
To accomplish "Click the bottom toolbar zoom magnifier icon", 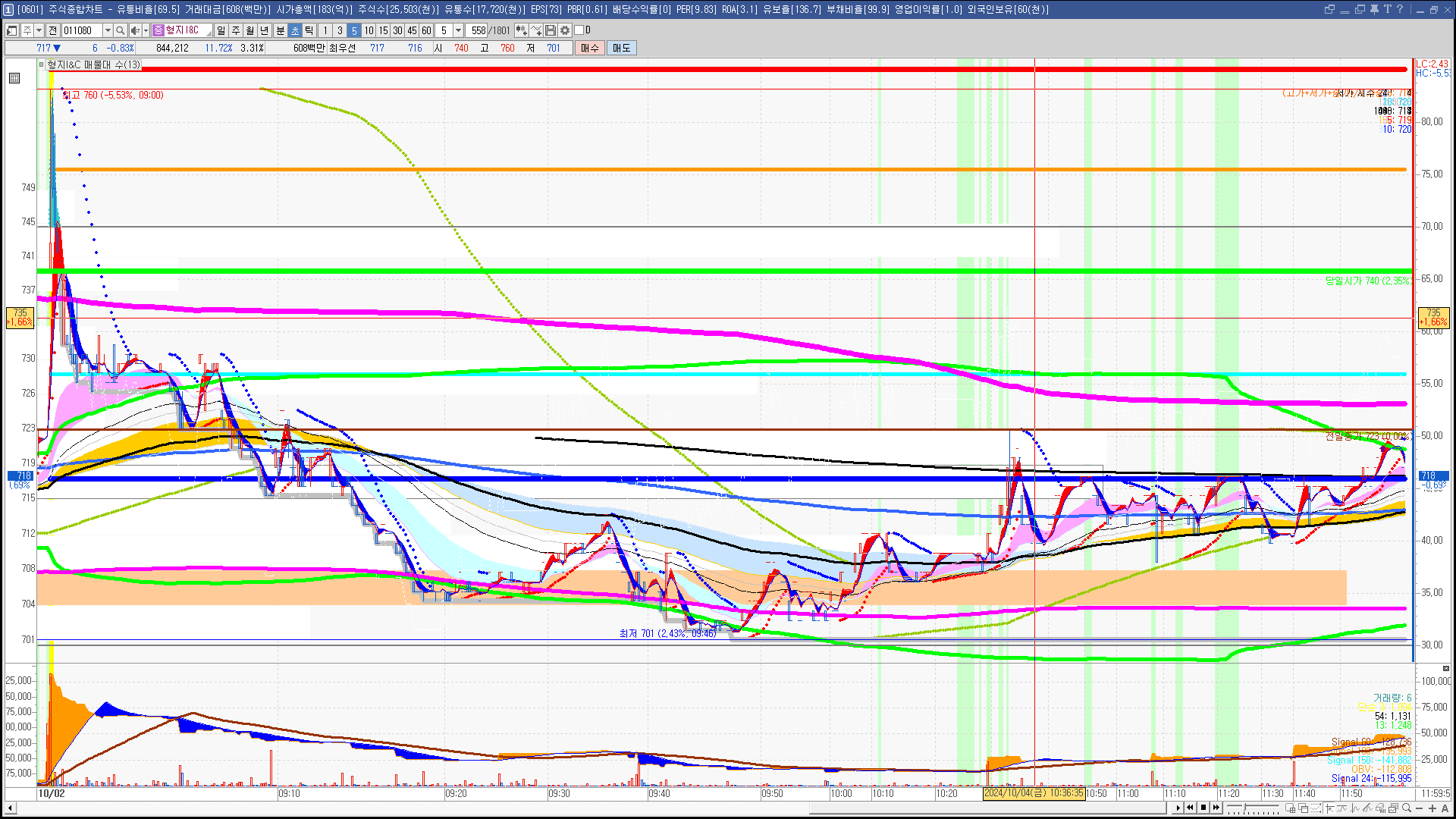I will 1407,808.
